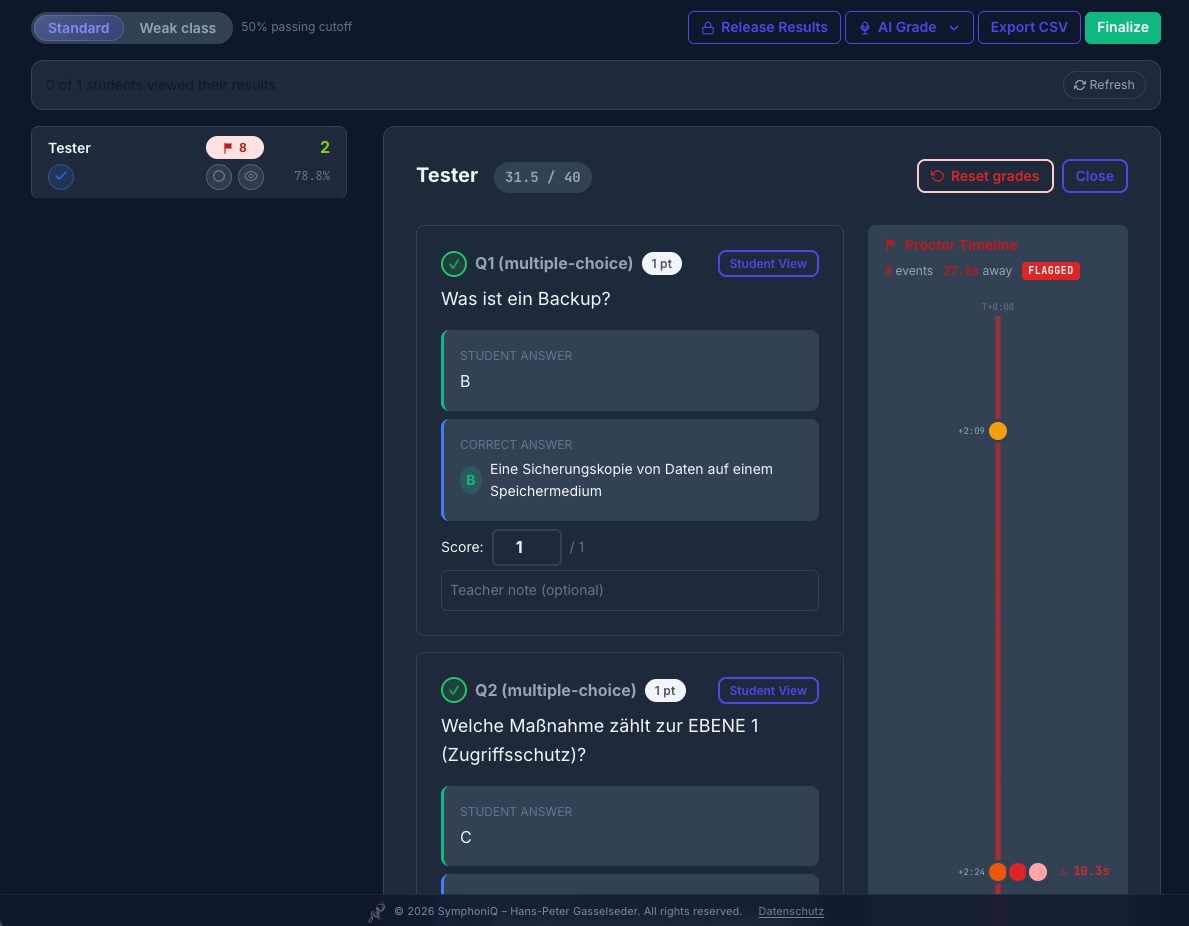The width and height of the screenshot is (1189, 926).
Task: Click the green check icon for Q1
Action: point(453,264)
